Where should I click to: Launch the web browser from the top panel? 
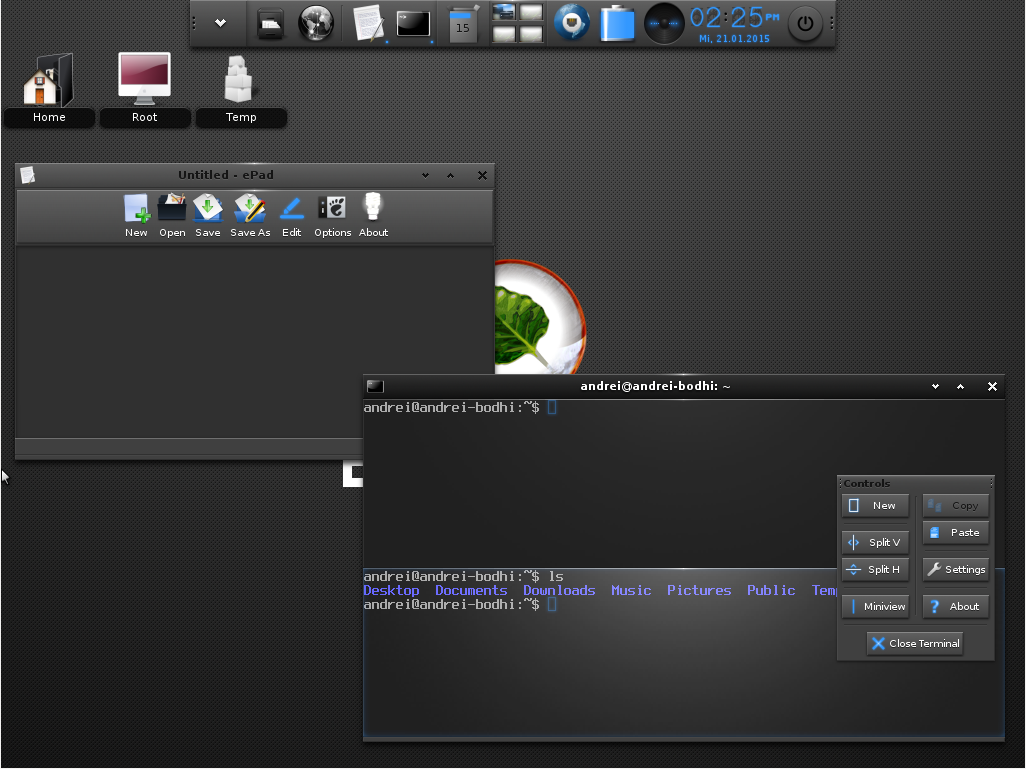click(x=316, y=23)
